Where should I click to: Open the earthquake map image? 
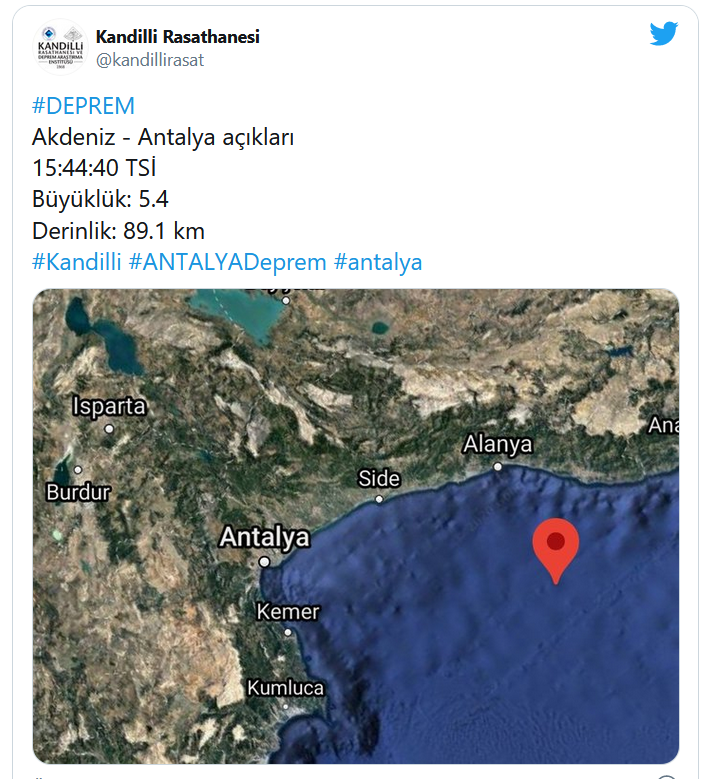tap(356, 526)
